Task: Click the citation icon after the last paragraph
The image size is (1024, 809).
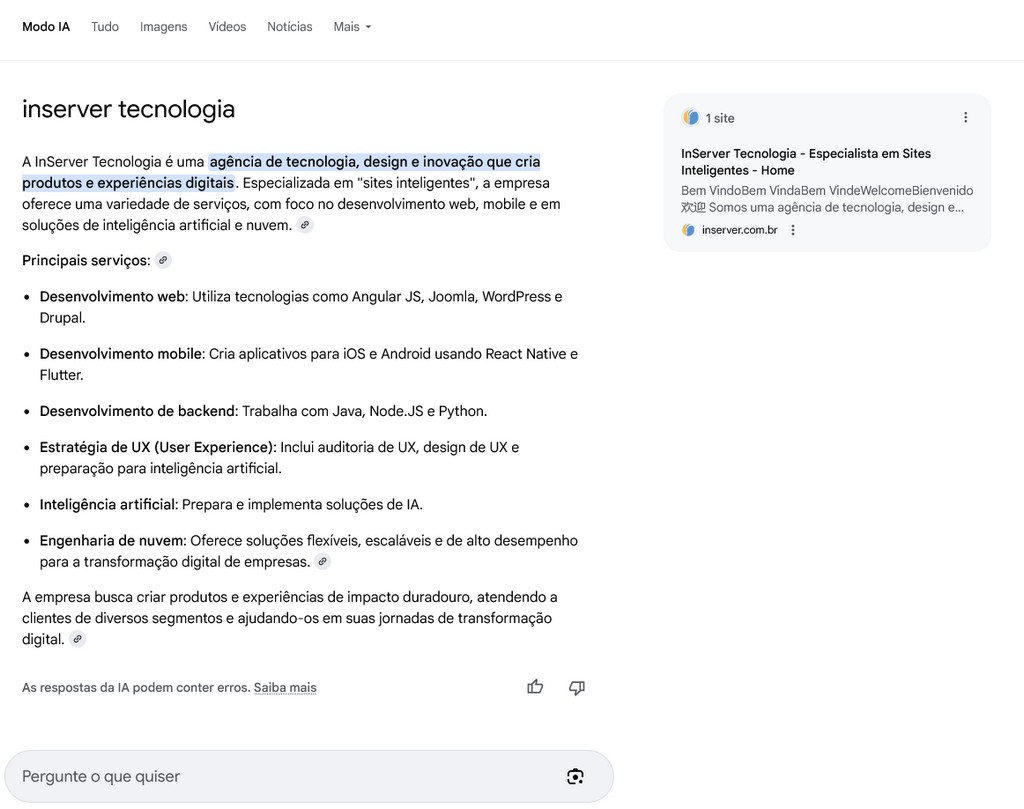Action: click(78, 638)
